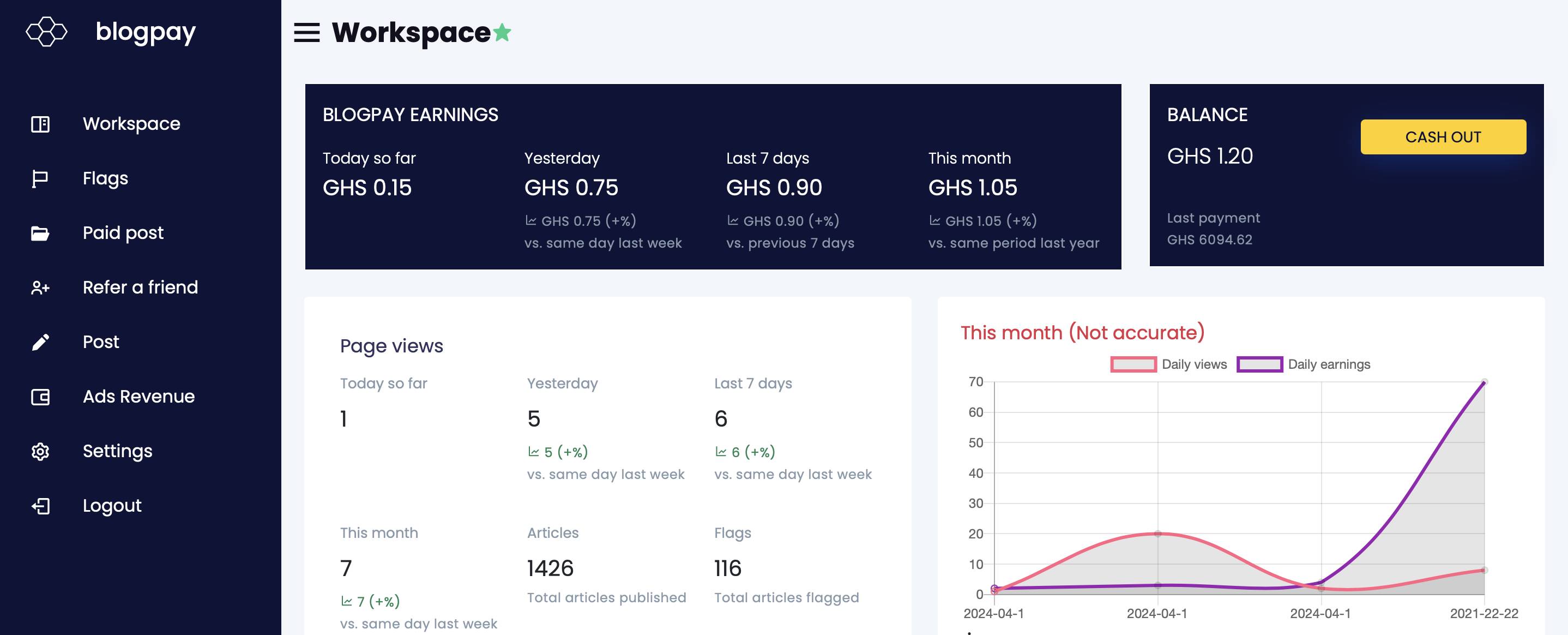Click the Page views heading

coord(391,346)
